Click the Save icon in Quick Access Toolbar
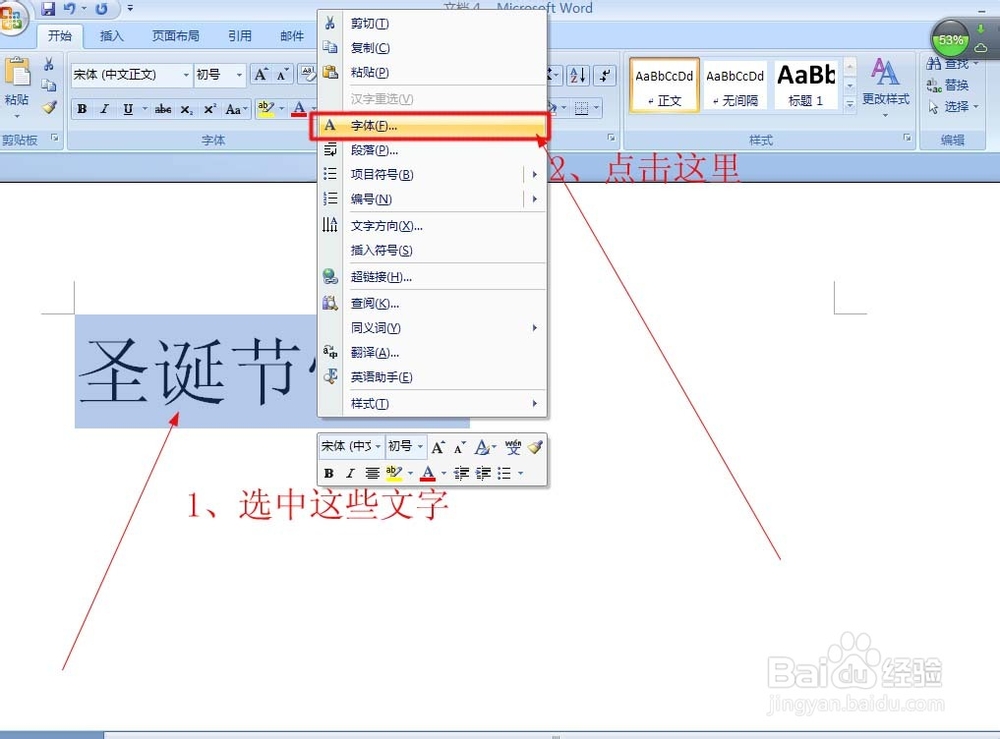Screen dimensions: 1000x739 click(x=51, y=8)
